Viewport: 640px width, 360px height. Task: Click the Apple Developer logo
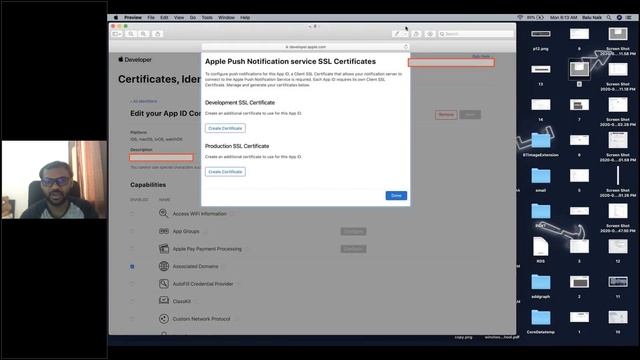click(x=135, y=60)
